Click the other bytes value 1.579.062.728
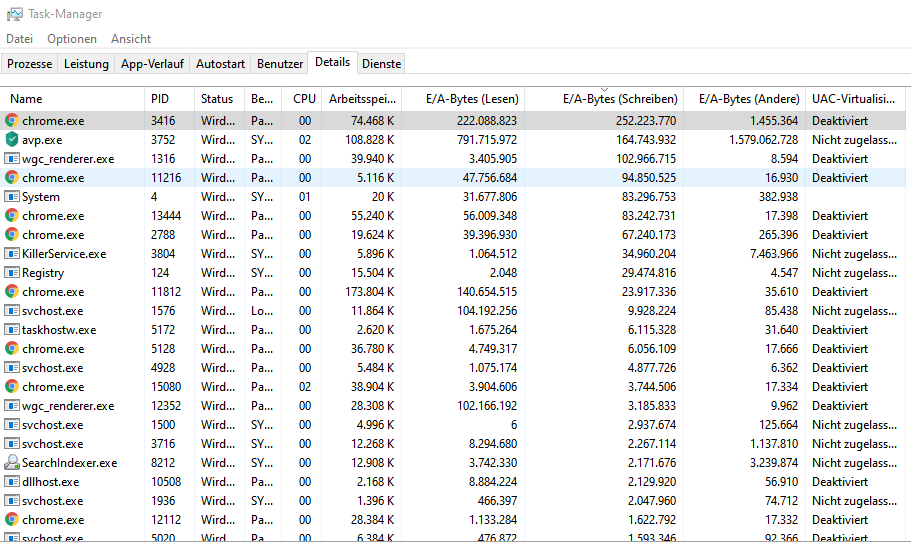The height and width of the screenshot is (543, 911). pyautogui.click(x=763, y=140)
